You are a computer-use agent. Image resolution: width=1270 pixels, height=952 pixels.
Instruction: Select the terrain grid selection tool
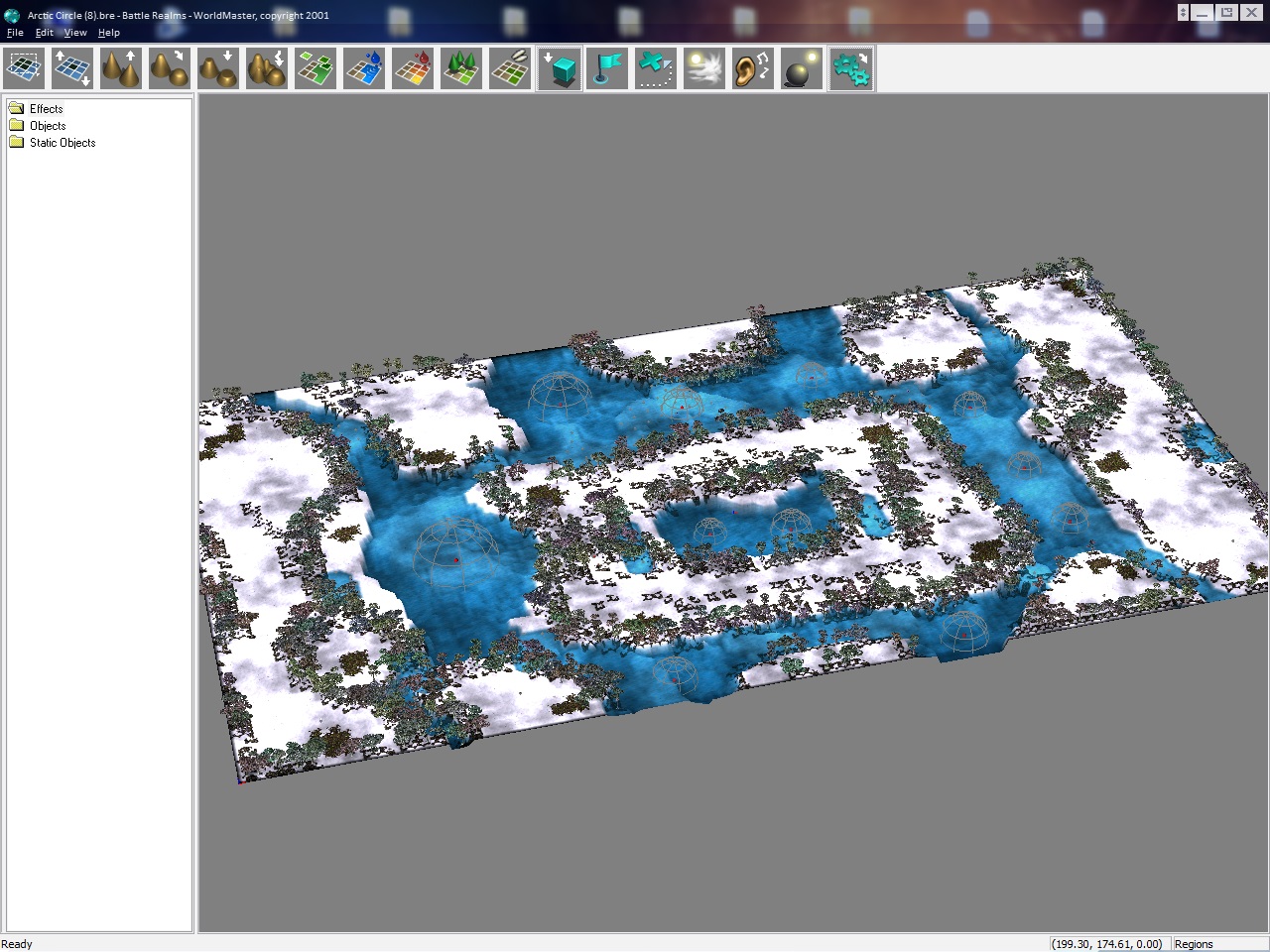24,69
